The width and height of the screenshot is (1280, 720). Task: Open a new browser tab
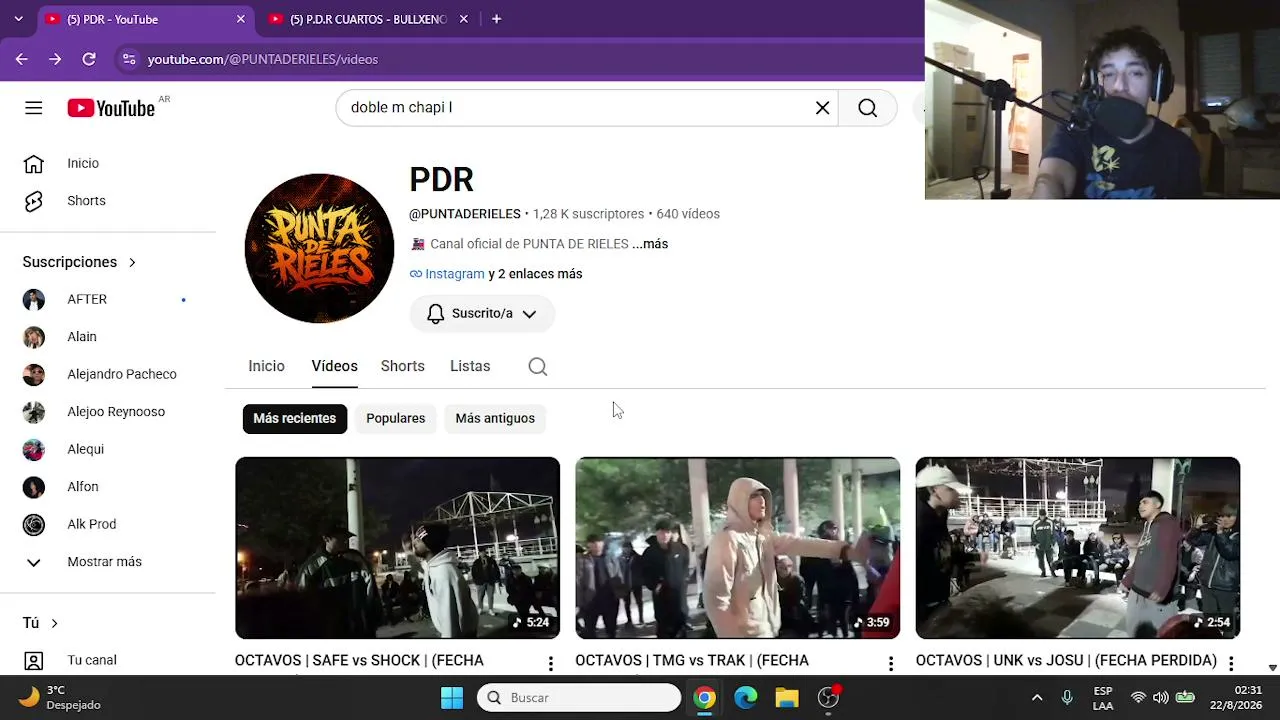tap(496, 19)
